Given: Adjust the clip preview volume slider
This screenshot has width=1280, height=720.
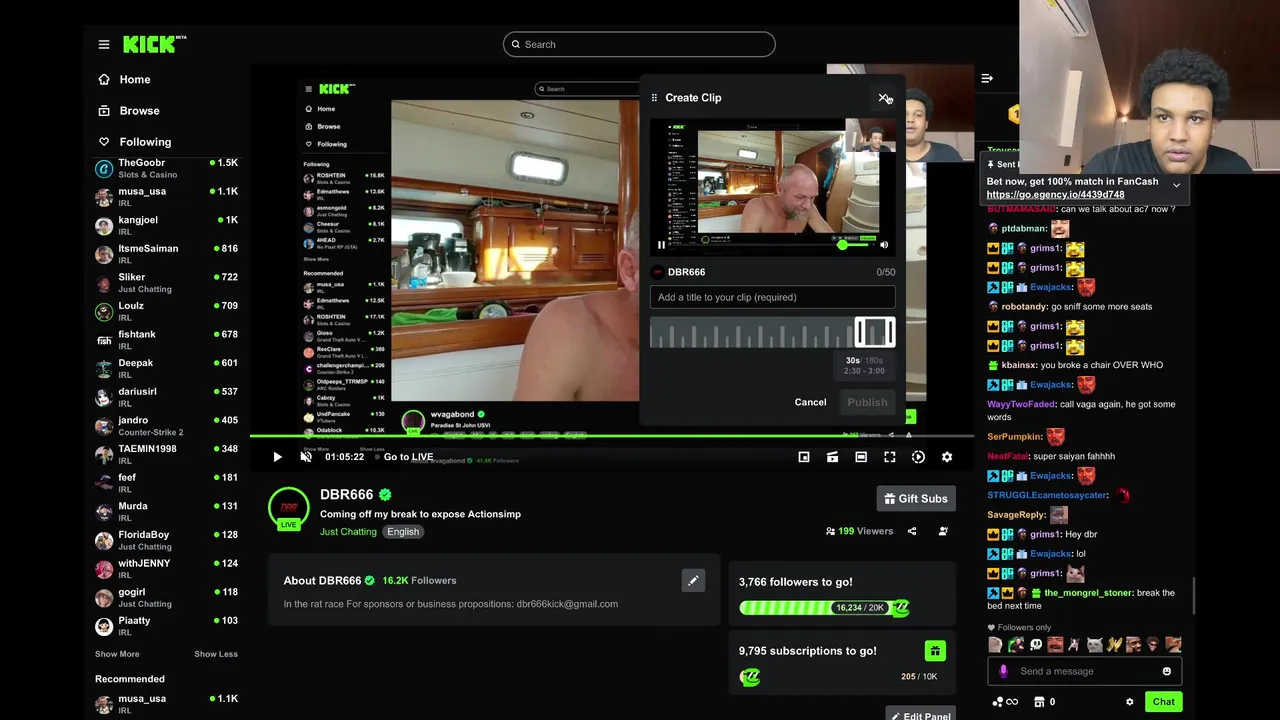Looking at the screenshot, I should click(855, 245).
